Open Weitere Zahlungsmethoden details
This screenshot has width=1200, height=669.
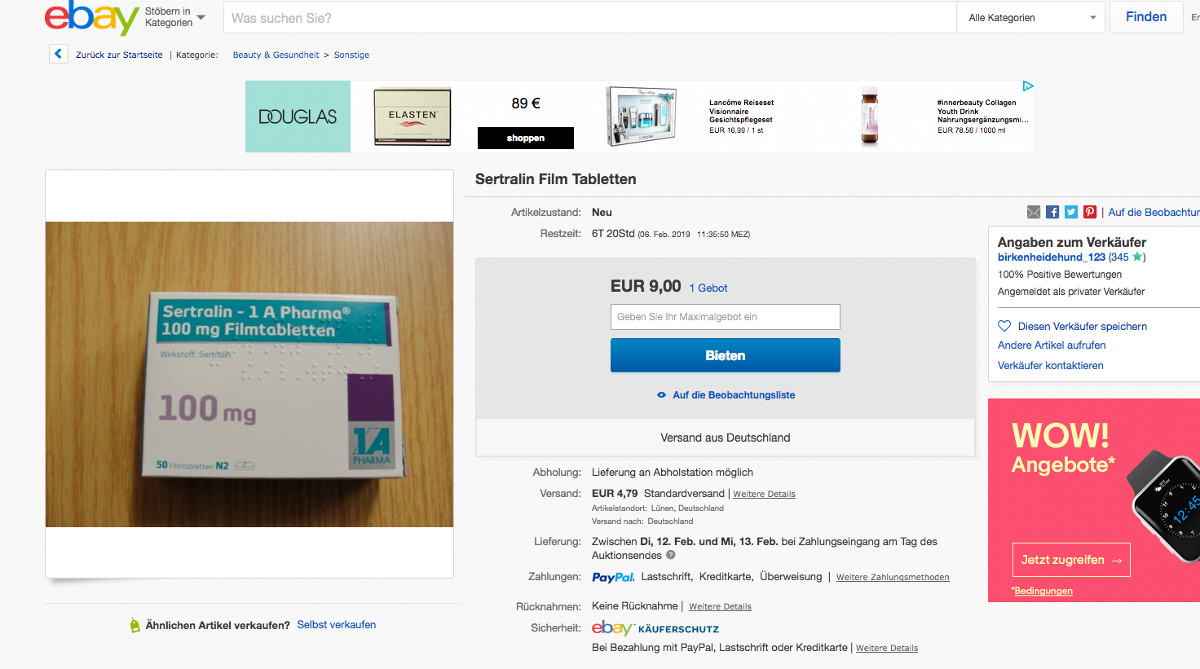(893, 577)
